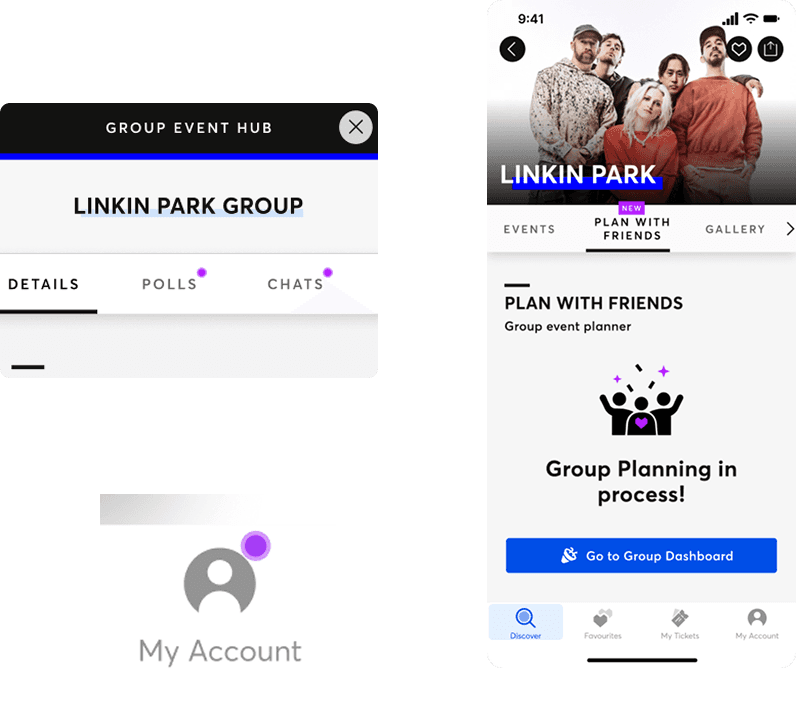Close the Group Event Hub panel
The width and height of the screenshot is (796, 702).
[x=355, y=127]
